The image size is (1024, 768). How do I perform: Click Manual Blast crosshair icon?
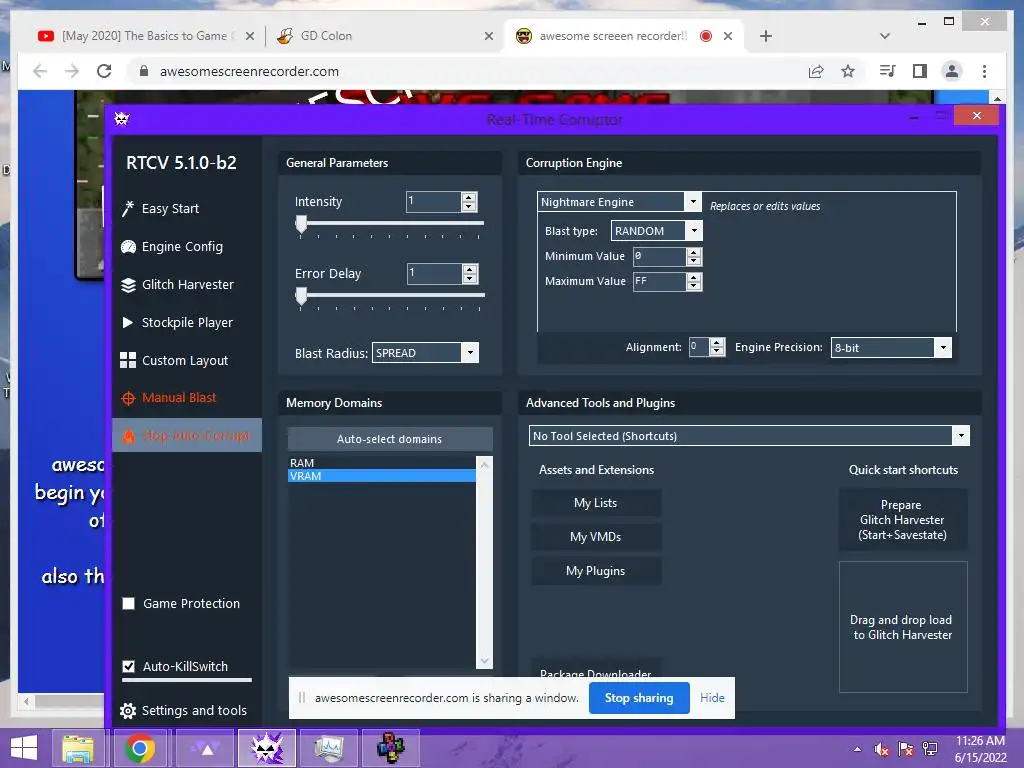pos(128,398)
